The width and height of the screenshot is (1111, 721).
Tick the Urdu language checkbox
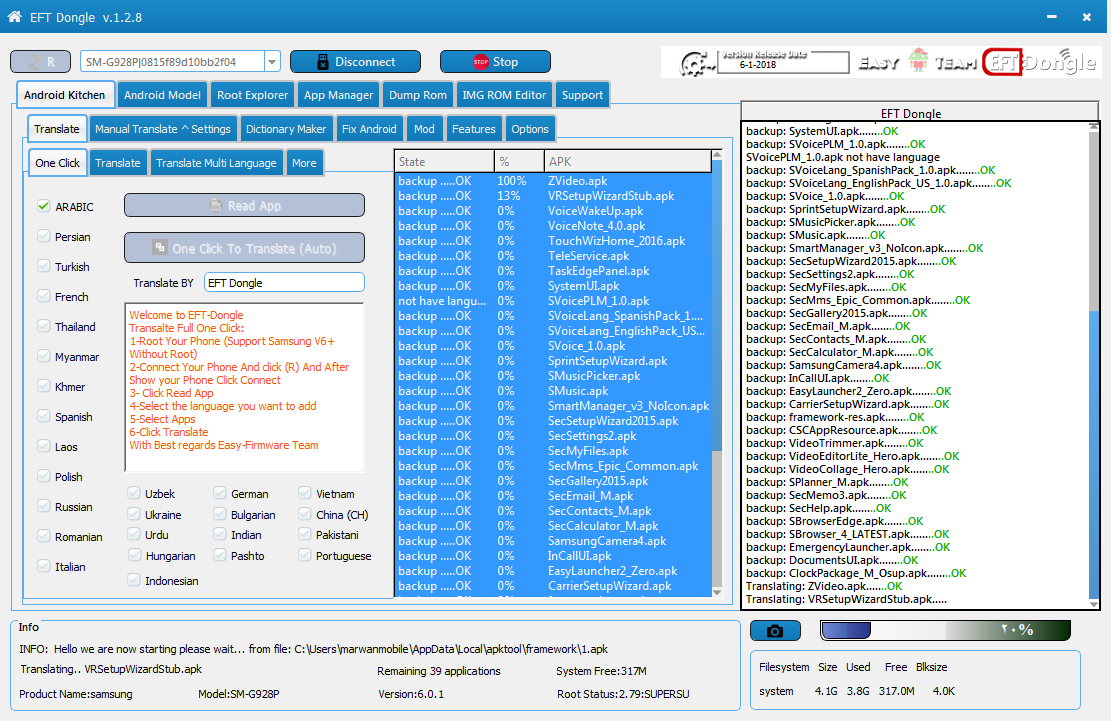coord(134,534)
